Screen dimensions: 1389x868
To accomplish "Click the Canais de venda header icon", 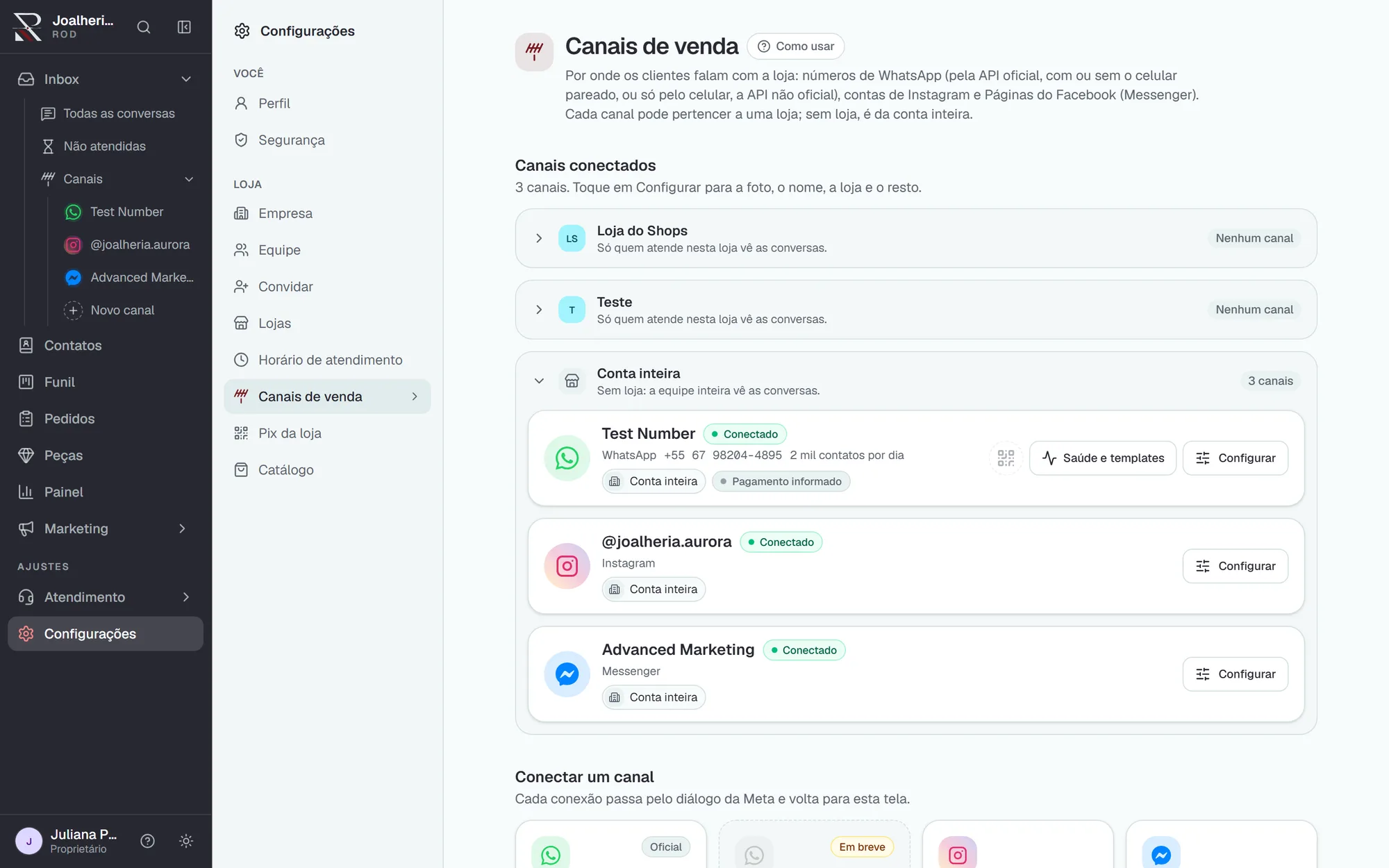I will (534, 51).
